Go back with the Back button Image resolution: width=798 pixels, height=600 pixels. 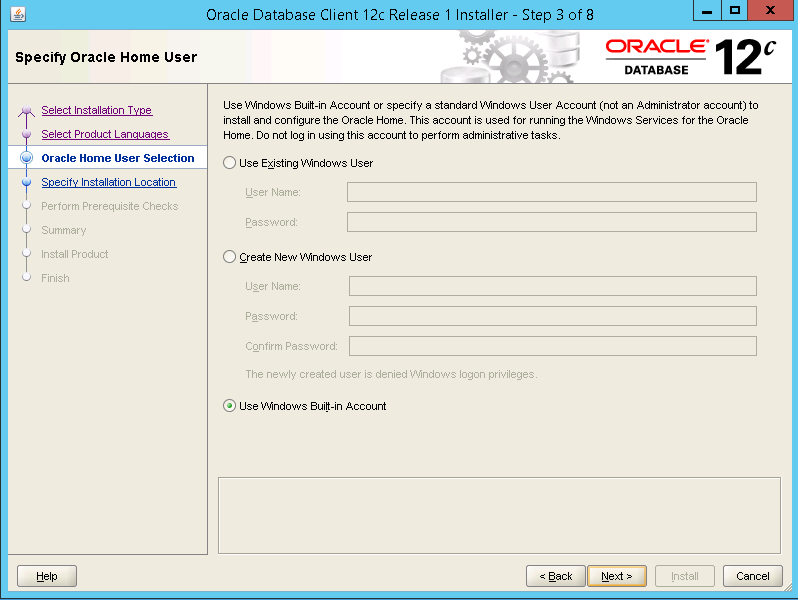click(x=556, y=576)
